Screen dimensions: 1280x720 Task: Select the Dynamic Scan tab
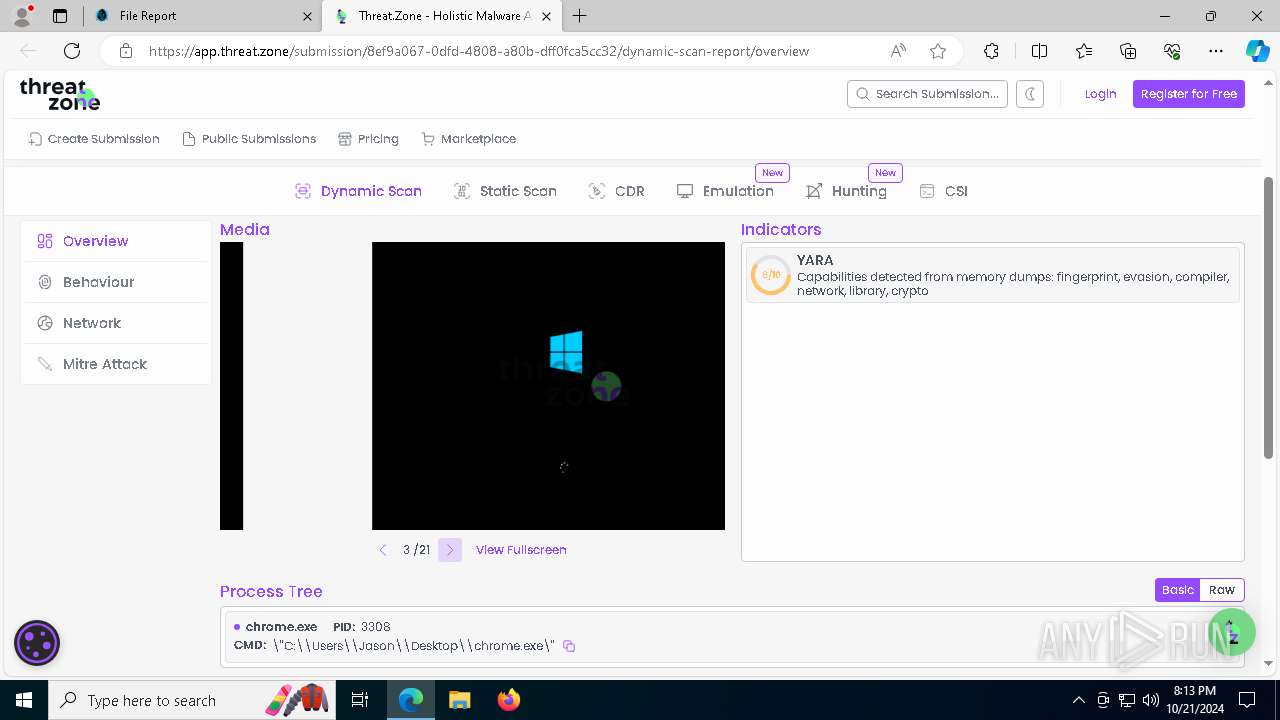pos(358,191)
